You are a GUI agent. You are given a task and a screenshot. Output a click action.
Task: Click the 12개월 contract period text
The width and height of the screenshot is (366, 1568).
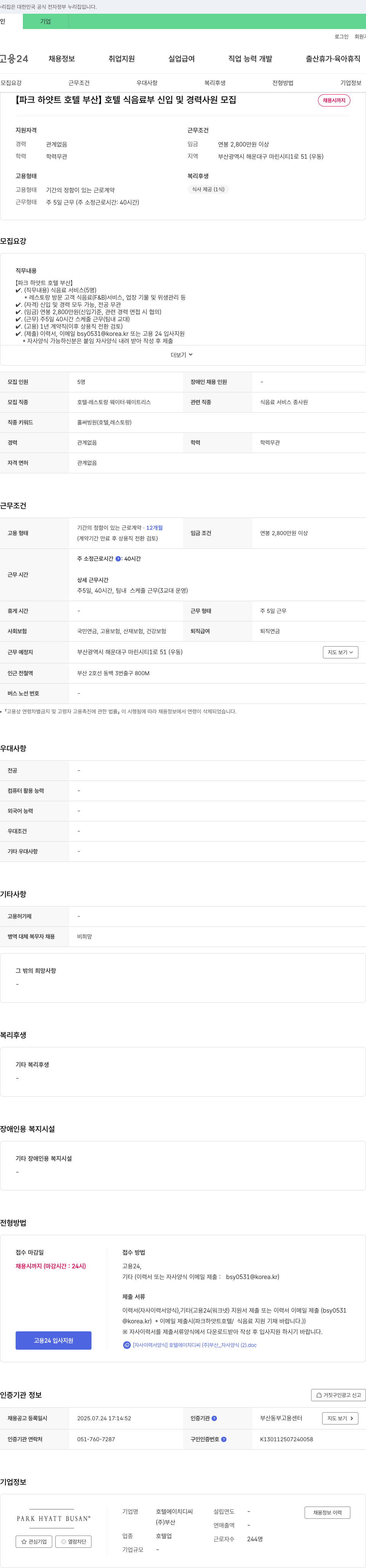click(154, 528)
